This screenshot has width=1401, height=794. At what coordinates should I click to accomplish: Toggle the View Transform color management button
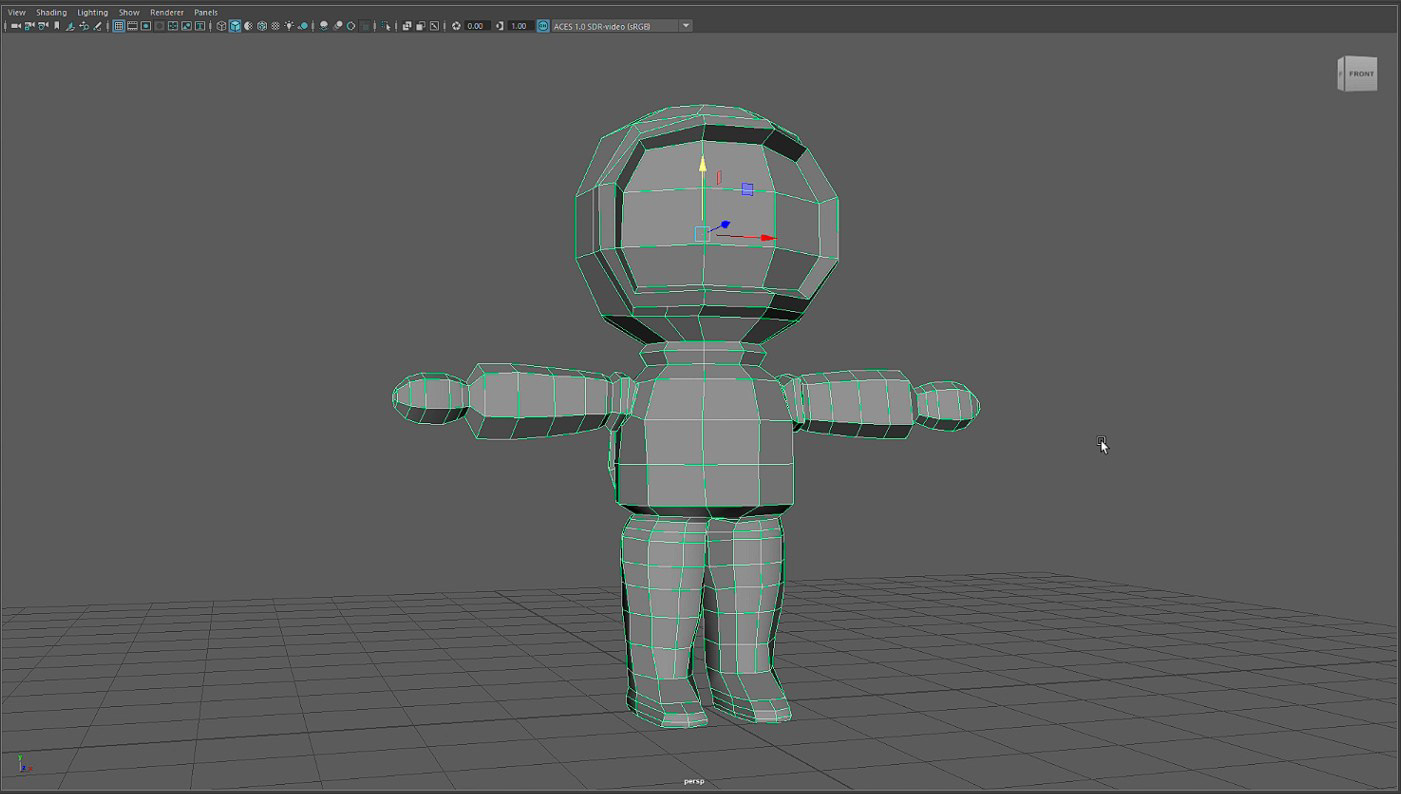click(x=543, y=26)
